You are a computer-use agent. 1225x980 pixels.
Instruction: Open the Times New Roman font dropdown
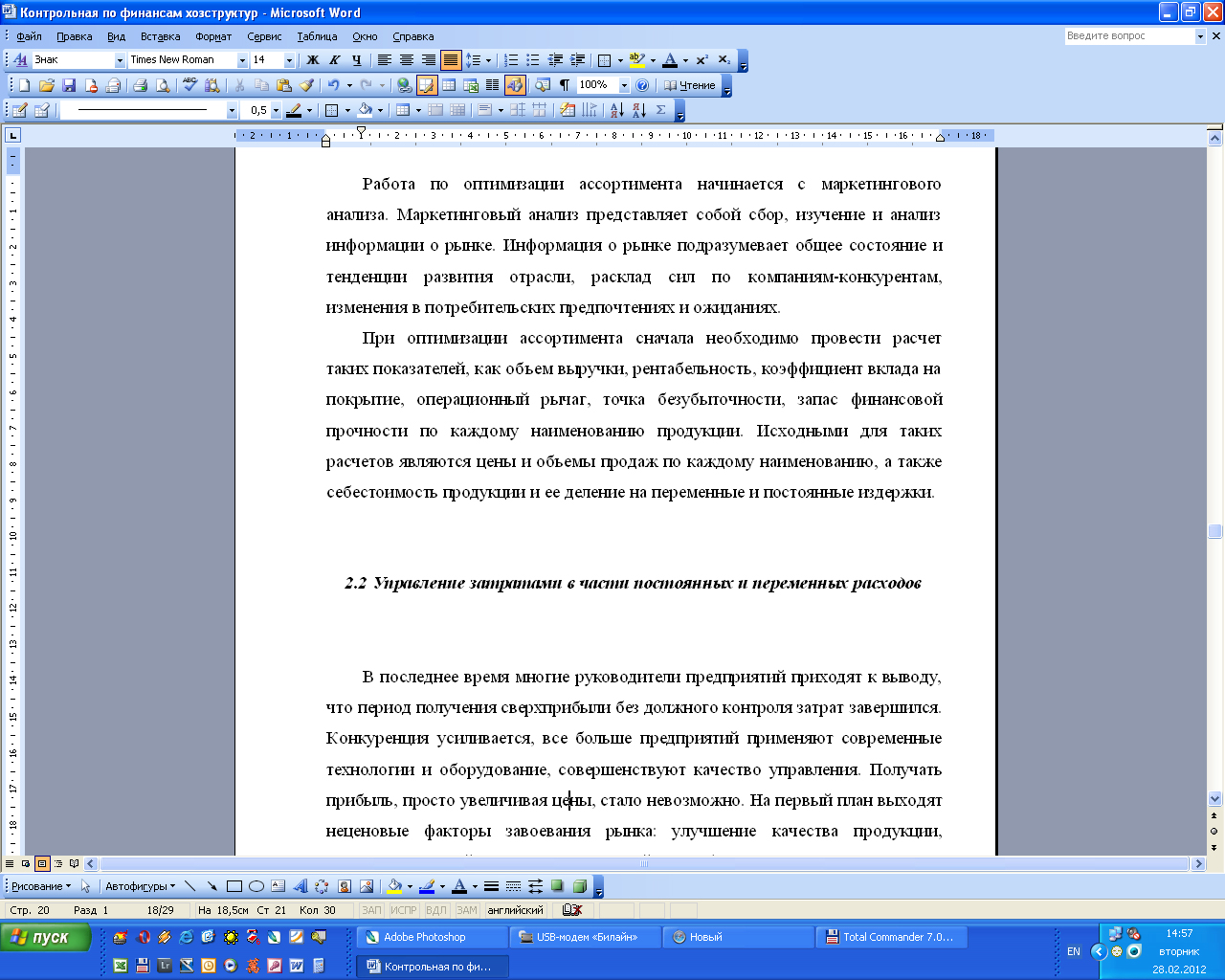click(x=242, y=59)
